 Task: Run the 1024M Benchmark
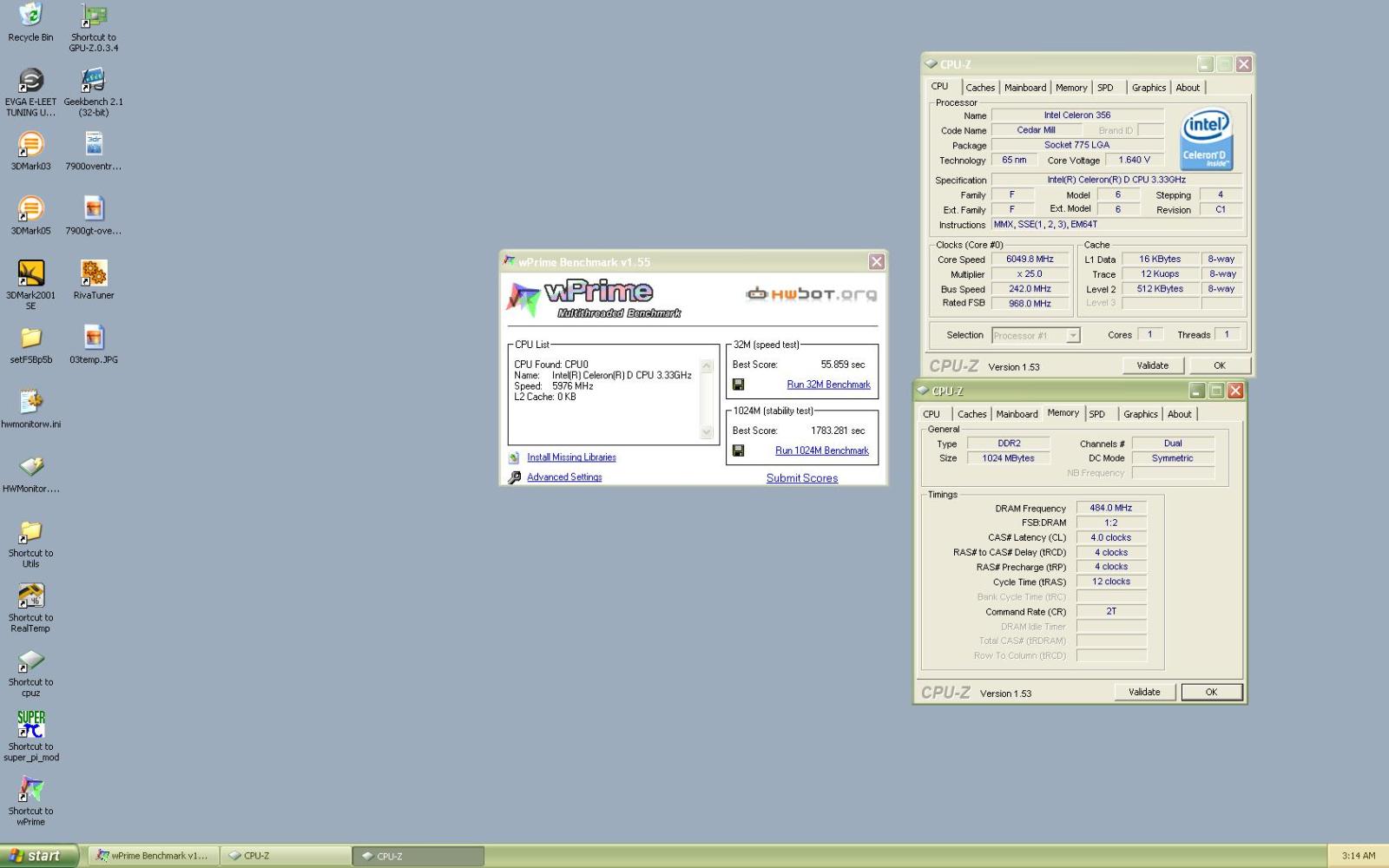tap(821, 450)
